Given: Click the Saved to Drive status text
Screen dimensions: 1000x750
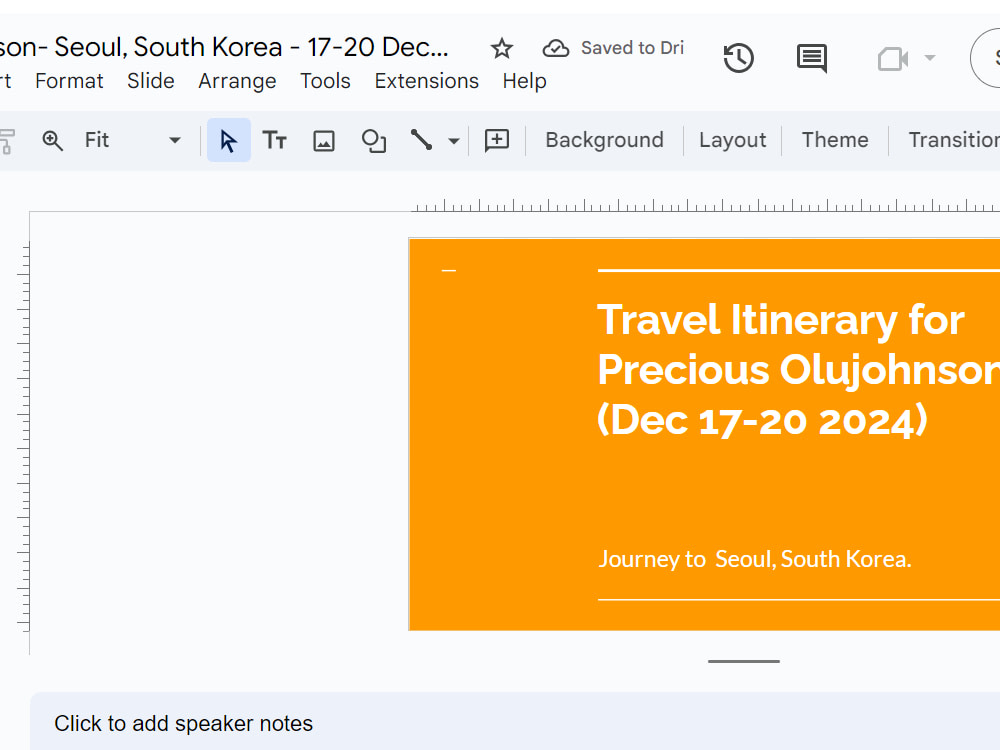Looking at the screenshot, I should click(632, 48).
